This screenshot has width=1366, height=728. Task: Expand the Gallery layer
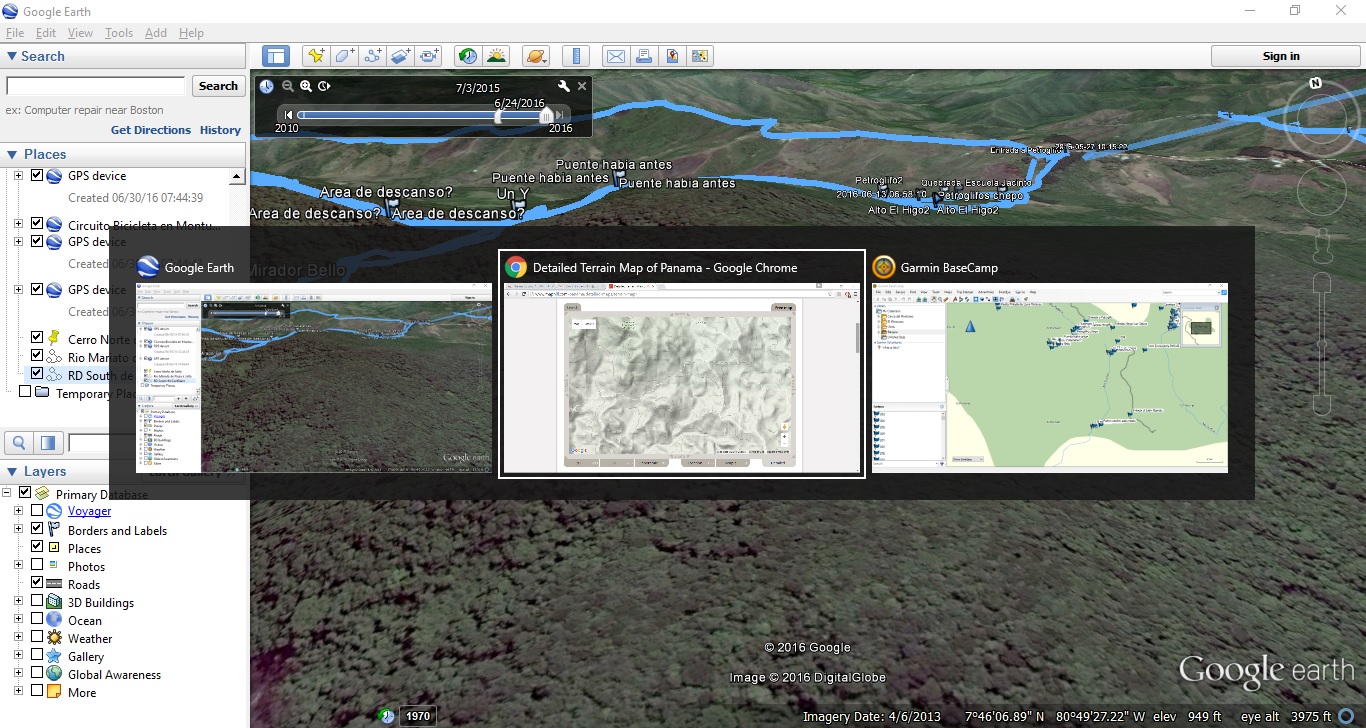18,655
